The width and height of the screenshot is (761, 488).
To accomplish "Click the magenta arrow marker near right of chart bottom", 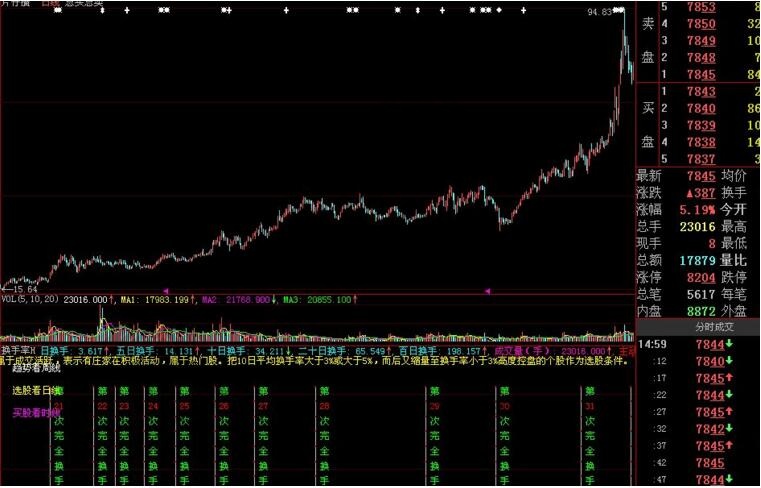I will (x=487, y=291).
